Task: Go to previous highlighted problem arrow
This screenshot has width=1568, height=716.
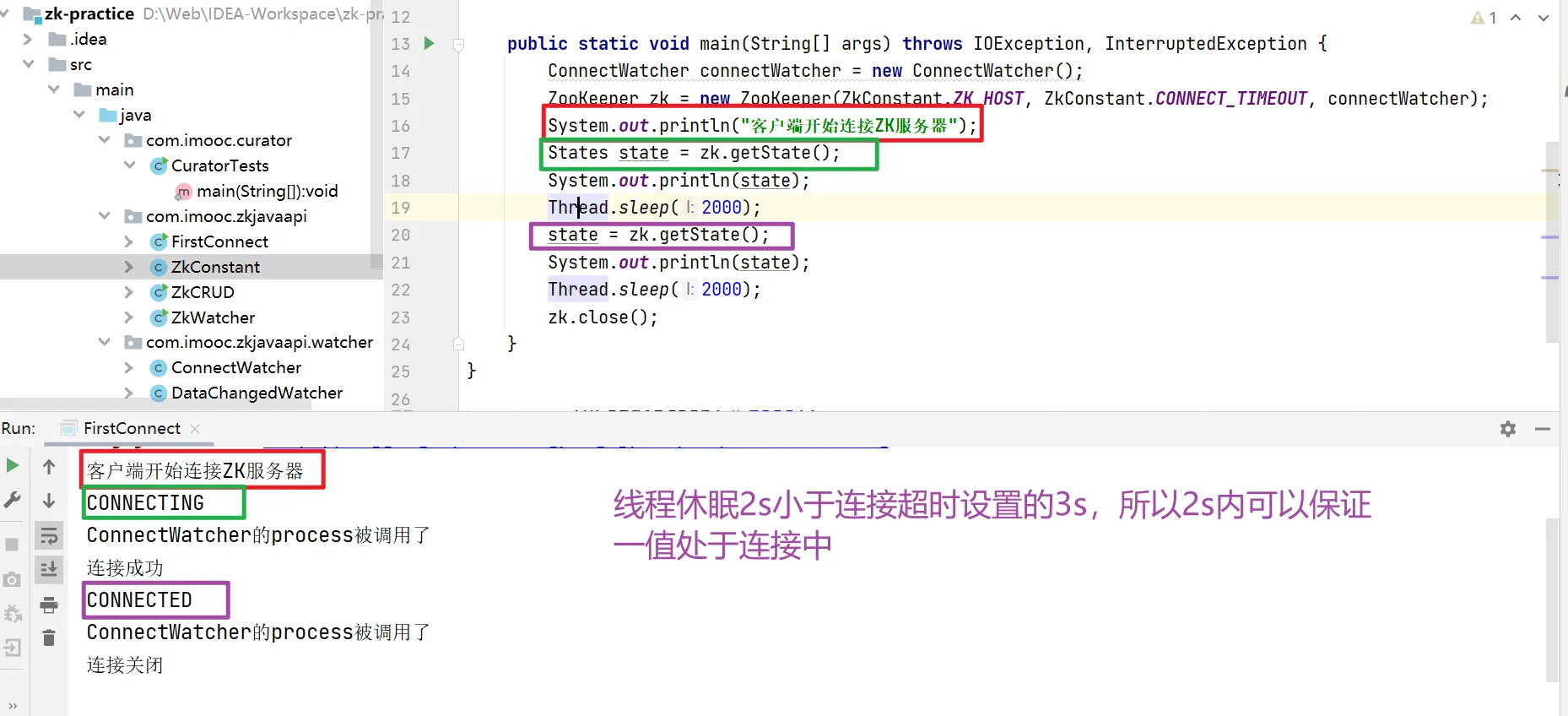Action: pos(1516,18)
